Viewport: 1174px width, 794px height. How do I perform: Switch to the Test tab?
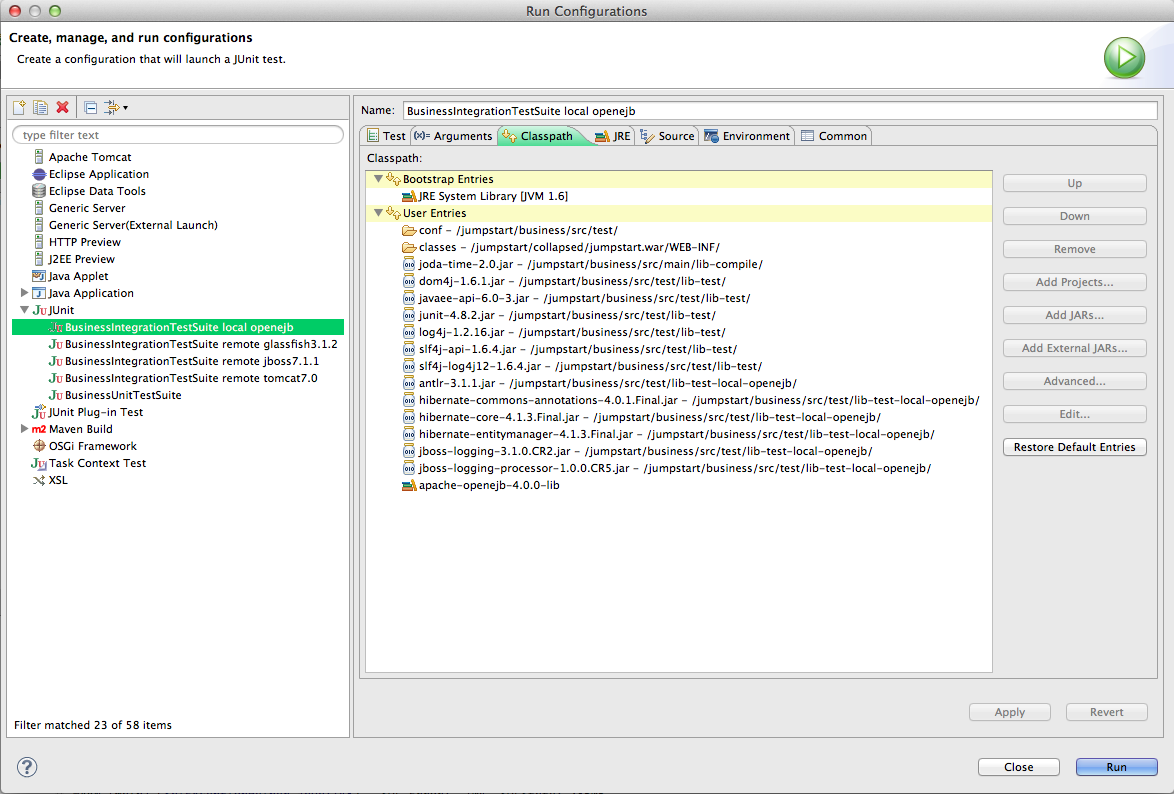click(386, 136)
